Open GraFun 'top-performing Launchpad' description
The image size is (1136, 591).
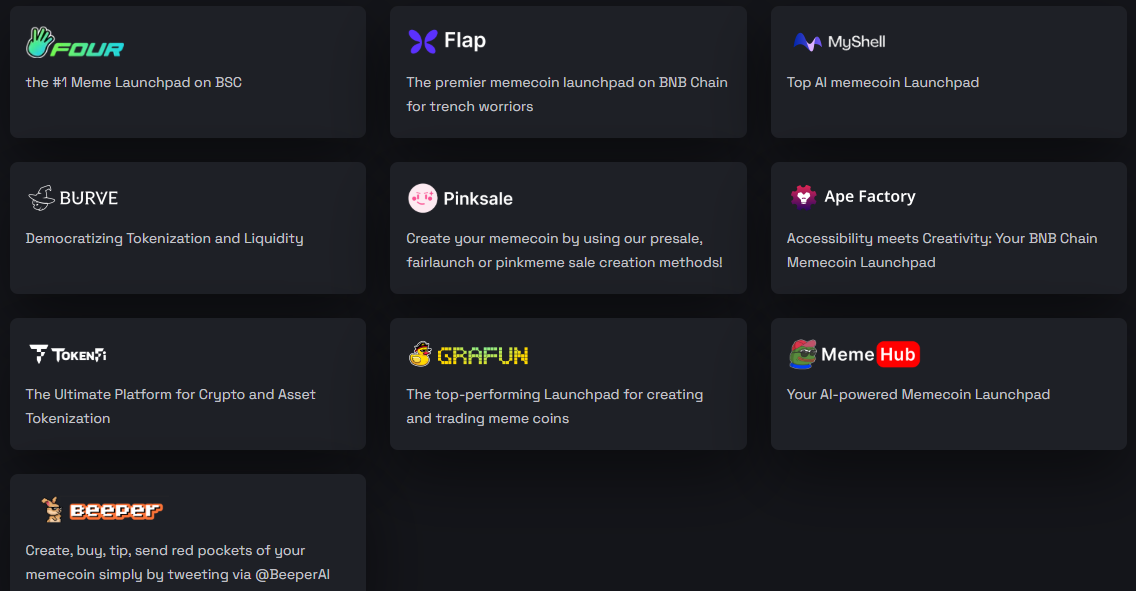click(554, 406)
